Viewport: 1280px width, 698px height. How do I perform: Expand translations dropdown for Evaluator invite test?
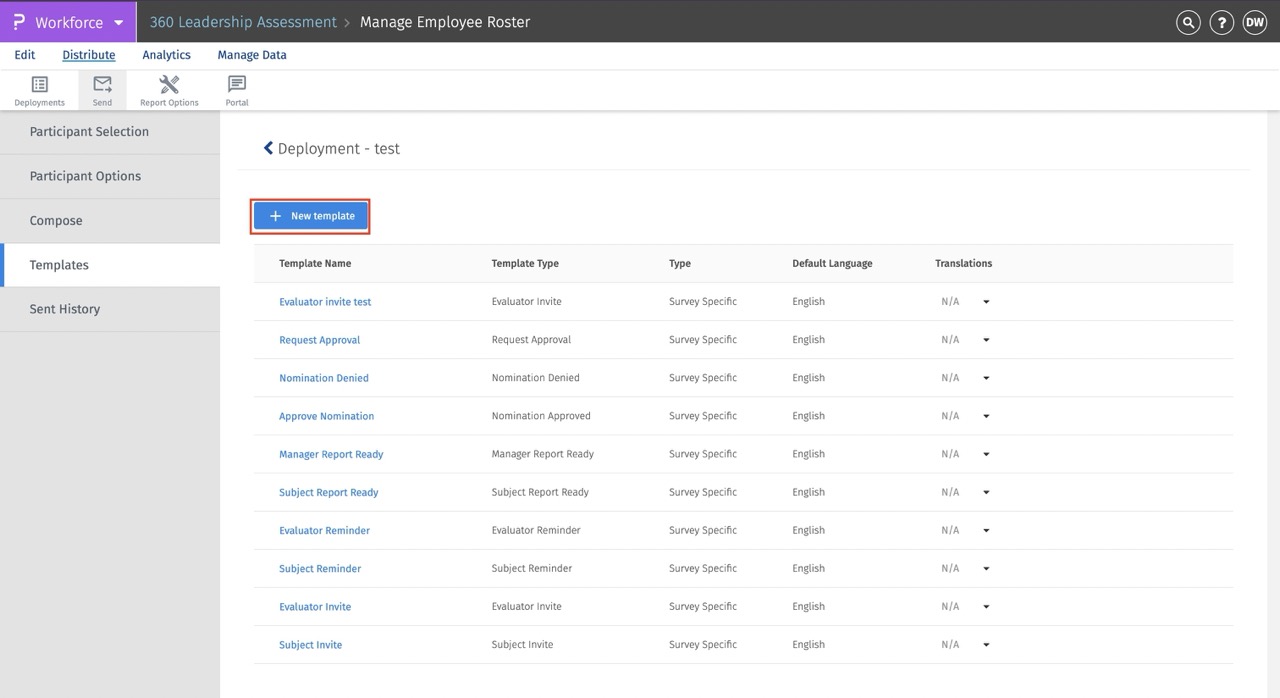(x=985, y=302)
